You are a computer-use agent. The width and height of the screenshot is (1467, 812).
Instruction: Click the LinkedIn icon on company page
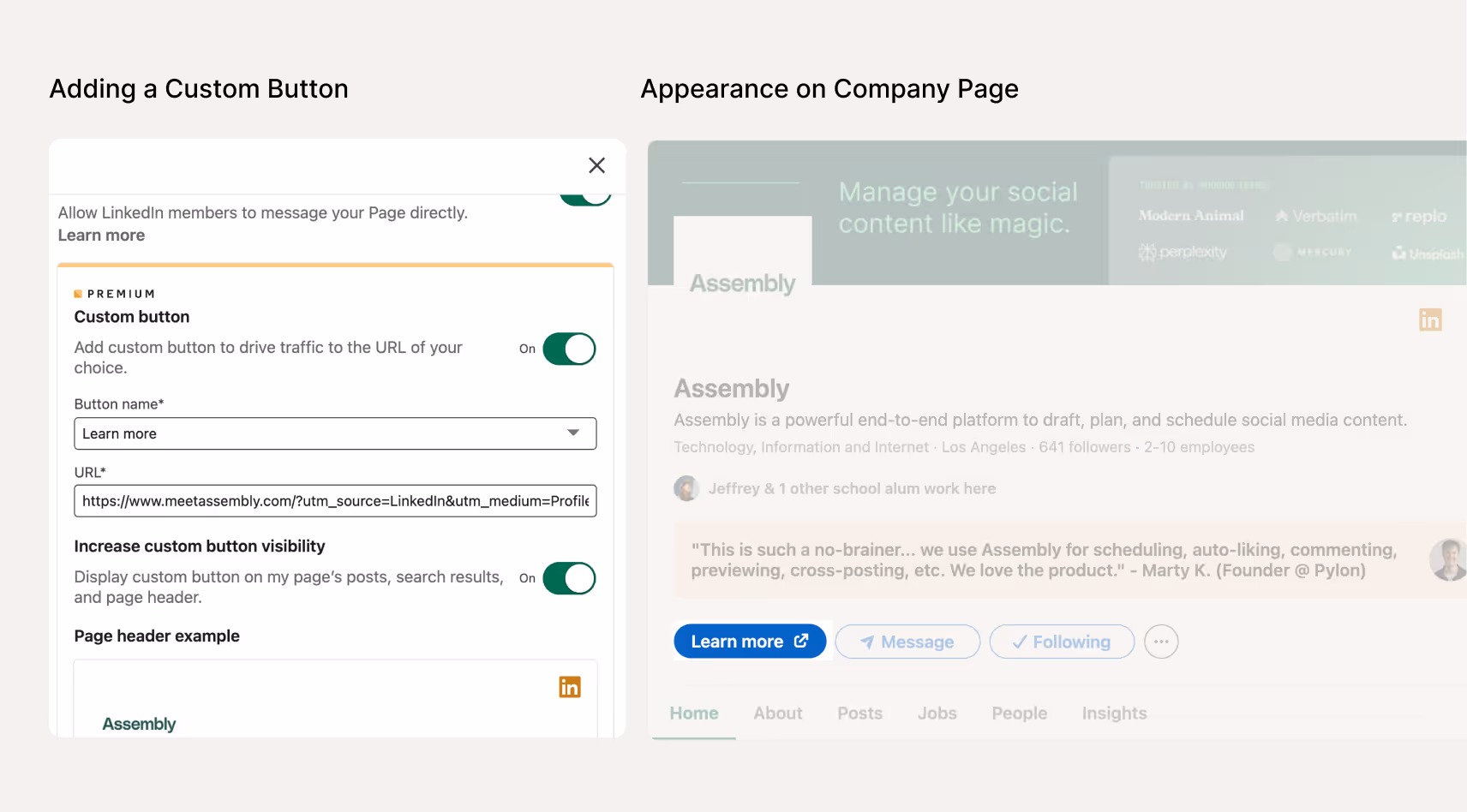click(x=1430, y=319)
